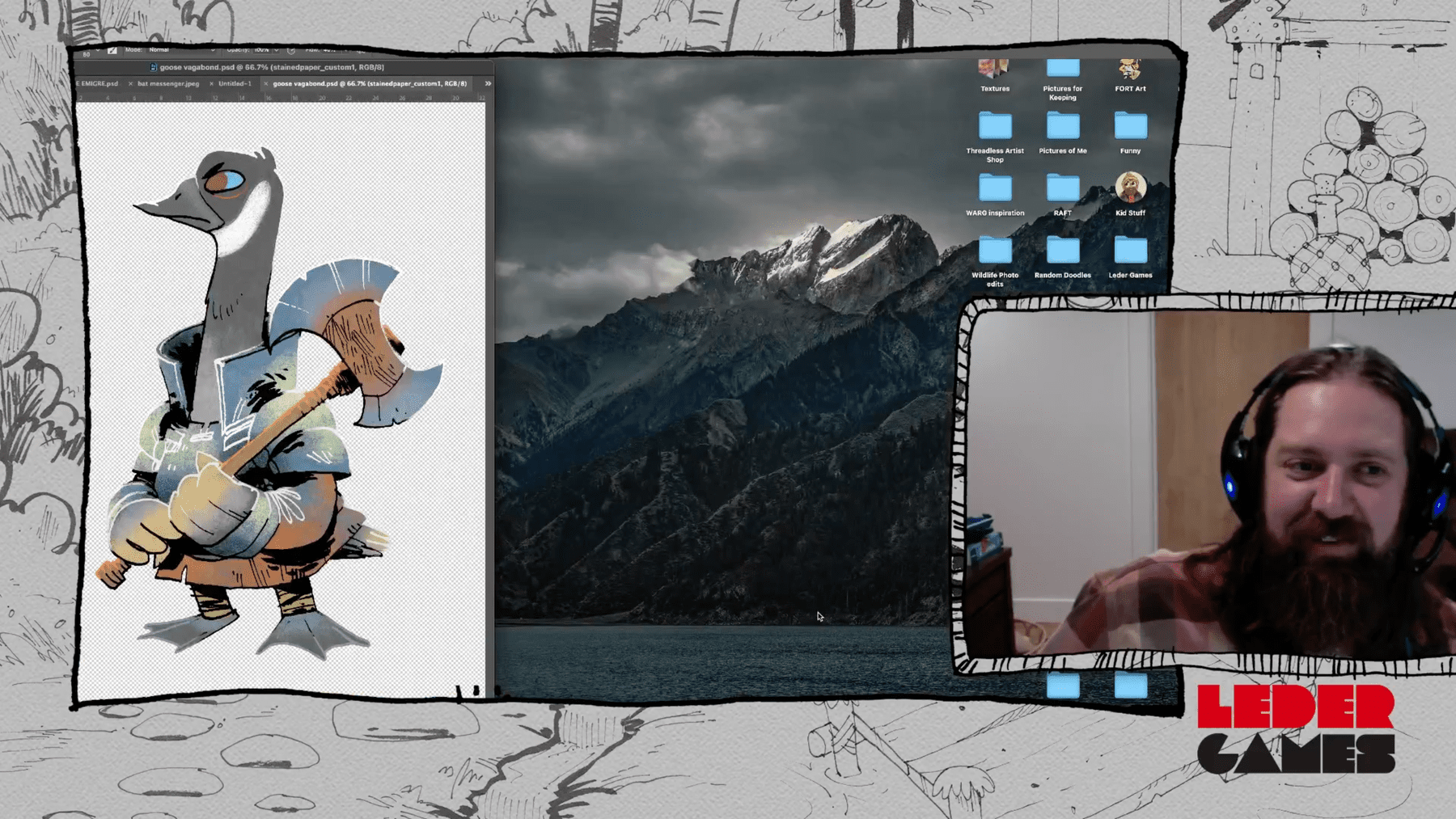This screenshot has width=1456, height=819.
Task: Open the Pictures of Me folder
Action: click(x=1062, y=127)
